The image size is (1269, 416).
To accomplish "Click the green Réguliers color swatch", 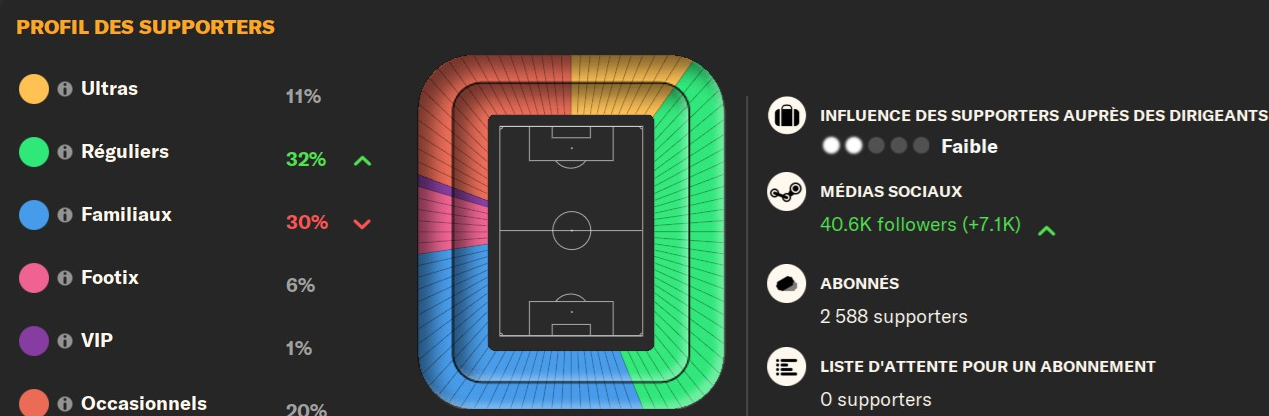I will coord(34,152).
